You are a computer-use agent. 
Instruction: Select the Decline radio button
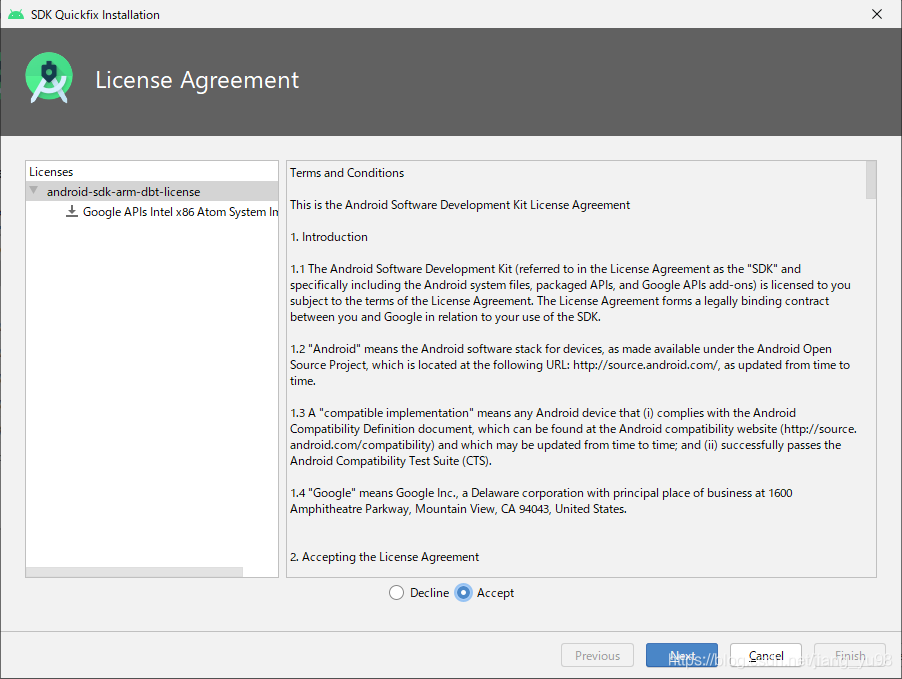pos(396,593)
